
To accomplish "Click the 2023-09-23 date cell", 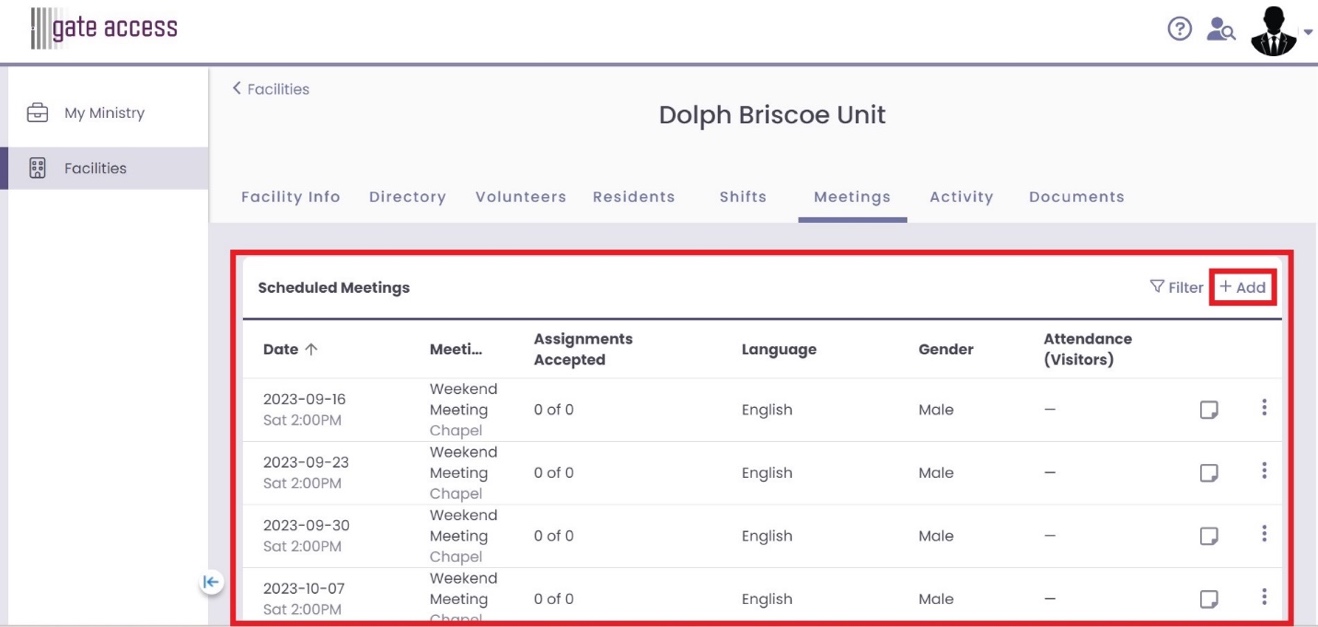I will (306, 472).
